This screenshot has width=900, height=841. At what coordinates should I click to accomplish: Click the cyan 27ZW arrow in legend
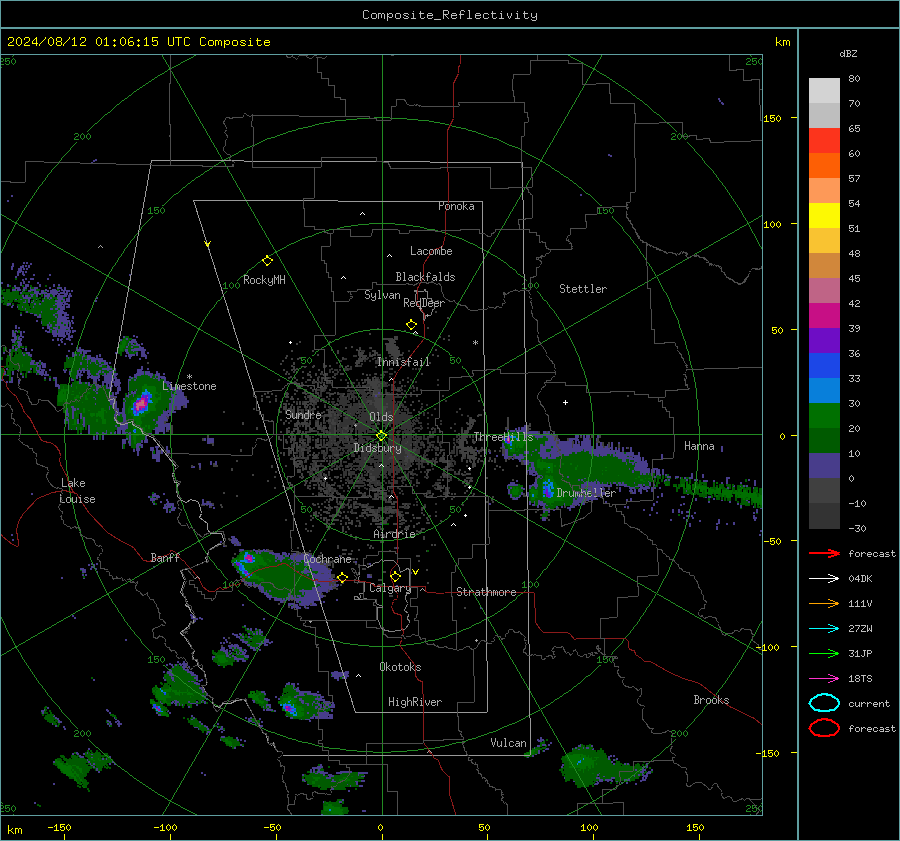point(824,629)
